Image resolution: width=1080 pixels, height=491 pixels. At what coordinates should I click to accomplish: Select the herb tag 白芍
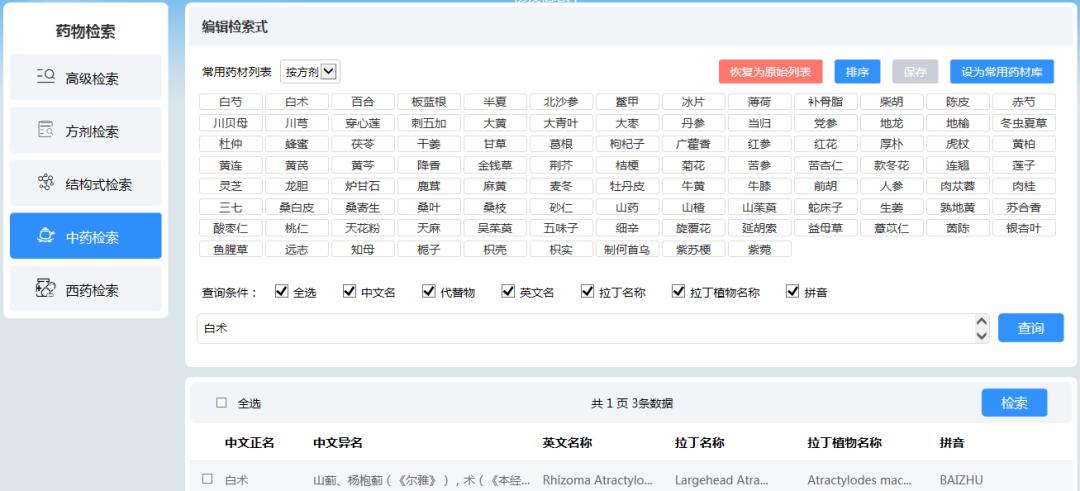(231, 102)
